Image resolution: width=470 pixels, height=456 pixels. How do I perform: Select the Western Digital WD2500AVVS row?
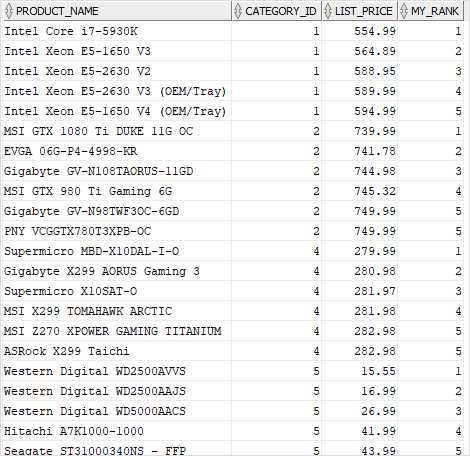click(x=233, y=371)
